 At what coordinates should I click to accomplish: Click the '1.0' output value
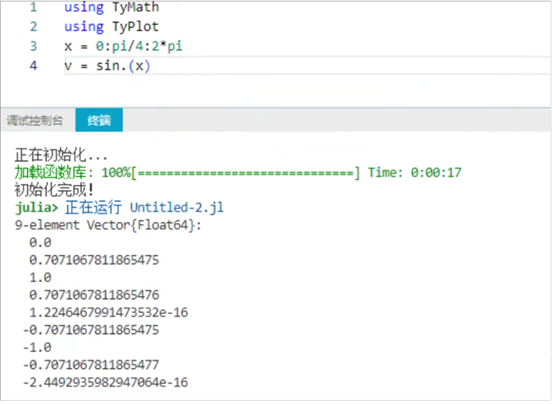40,277
